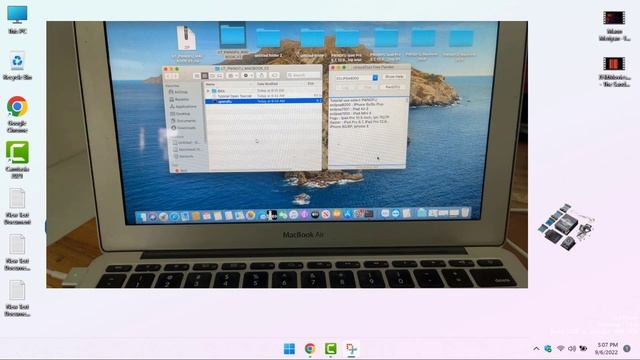Open the Finder action gear menu

pyautogui.click(x=248, y=76)
